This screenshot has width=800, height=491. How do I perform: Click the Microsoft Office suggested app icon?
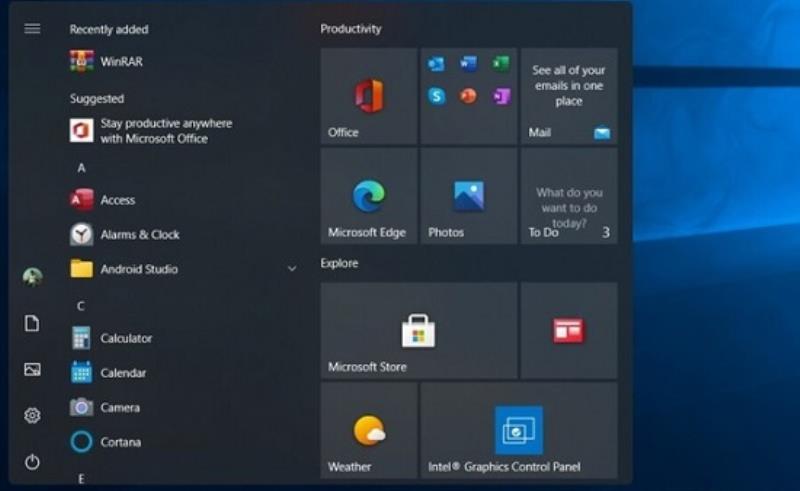82,131
